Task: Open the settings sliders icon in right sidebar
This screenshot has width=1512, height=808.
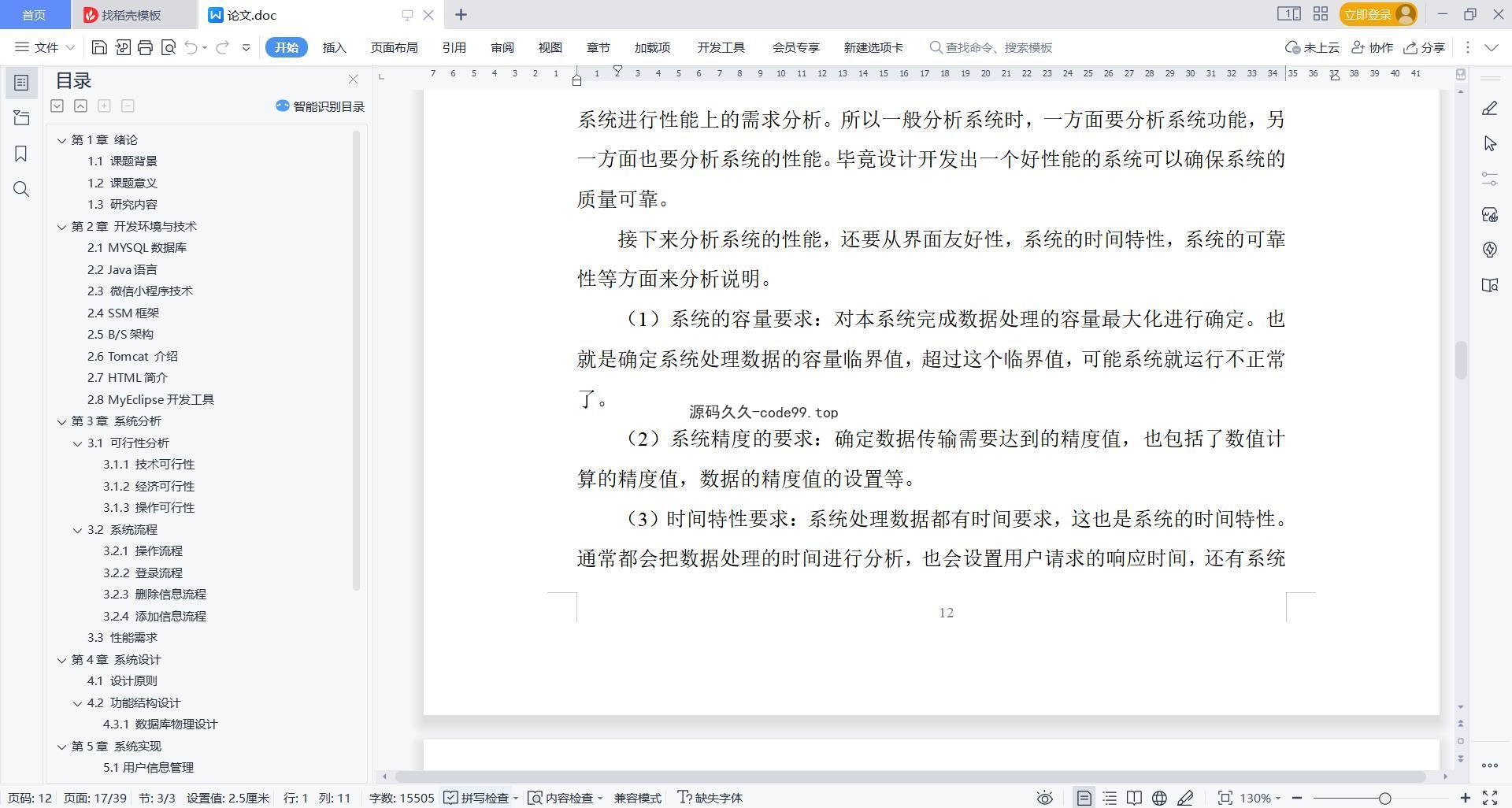Action: [x=1489, y=179]
